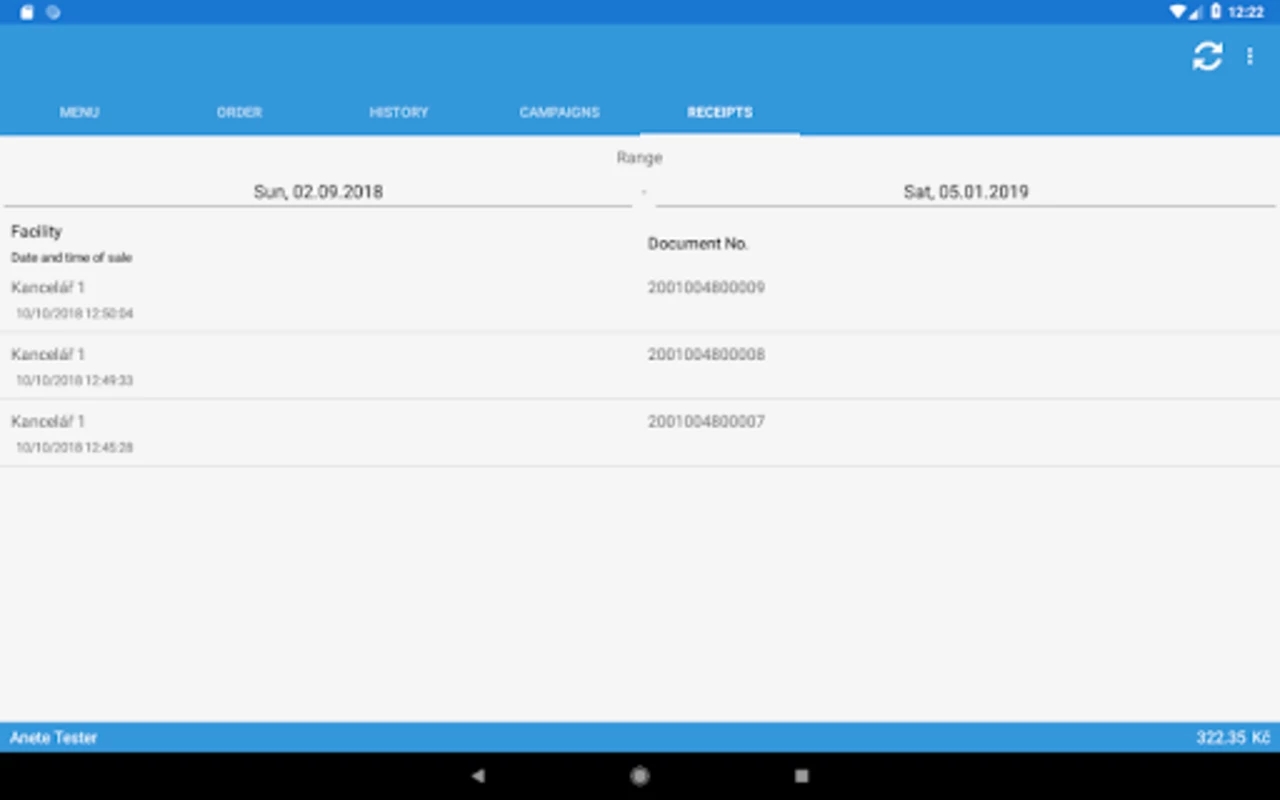Tap the SD card notification icon
The width and height of the screenshot is (1280, 800).
27,12
